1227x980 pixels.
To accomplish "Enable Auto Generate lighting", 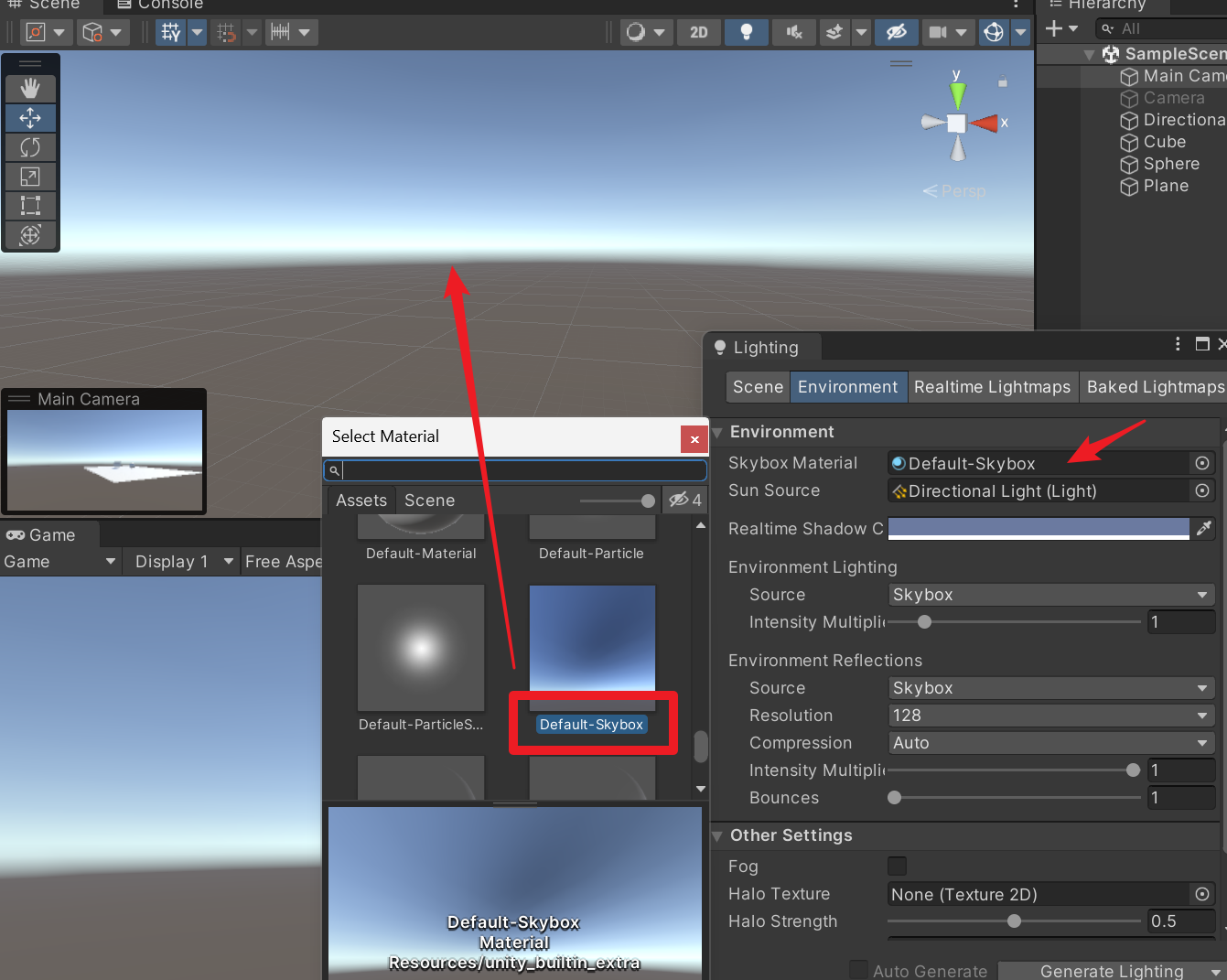I will [858, 969].
